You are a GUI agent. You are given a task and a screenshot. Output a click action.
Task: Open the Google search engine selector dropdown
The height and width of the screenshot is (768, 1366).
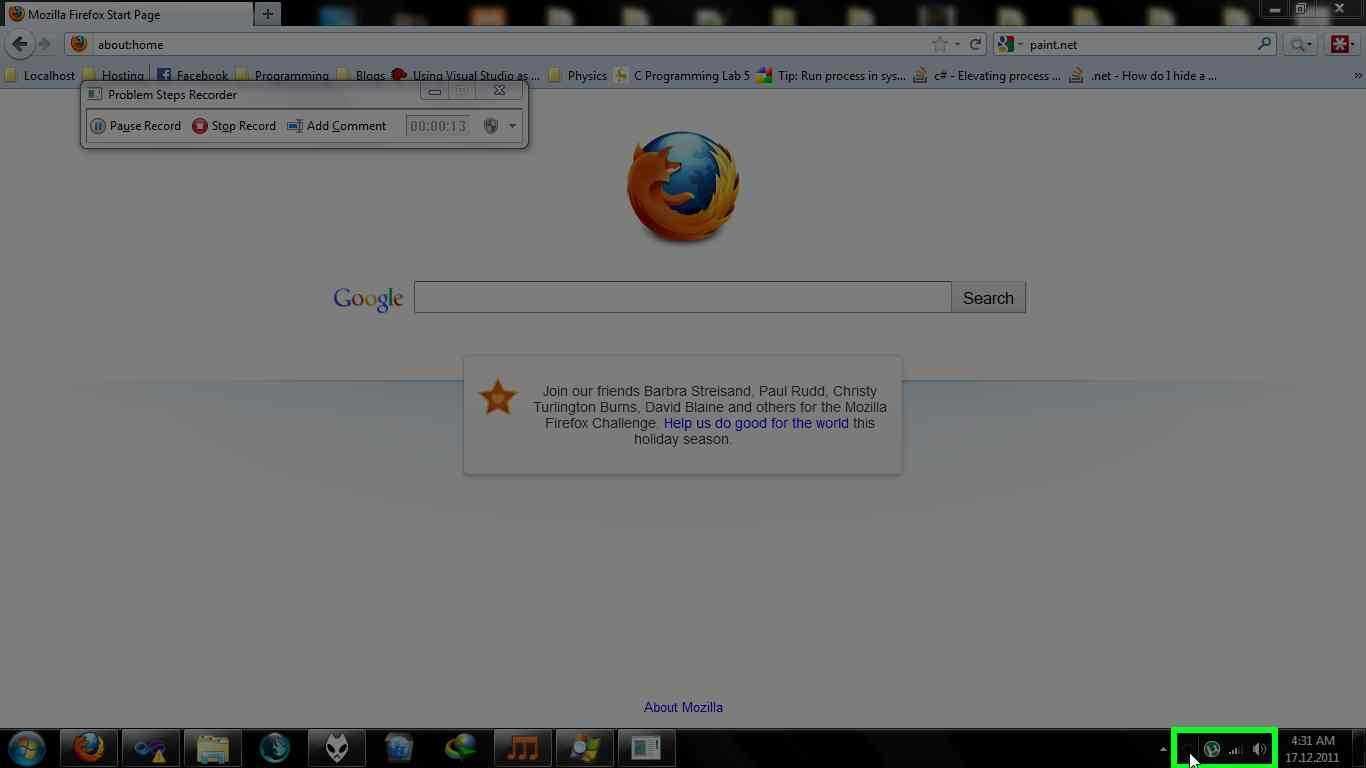(1010, 44)
